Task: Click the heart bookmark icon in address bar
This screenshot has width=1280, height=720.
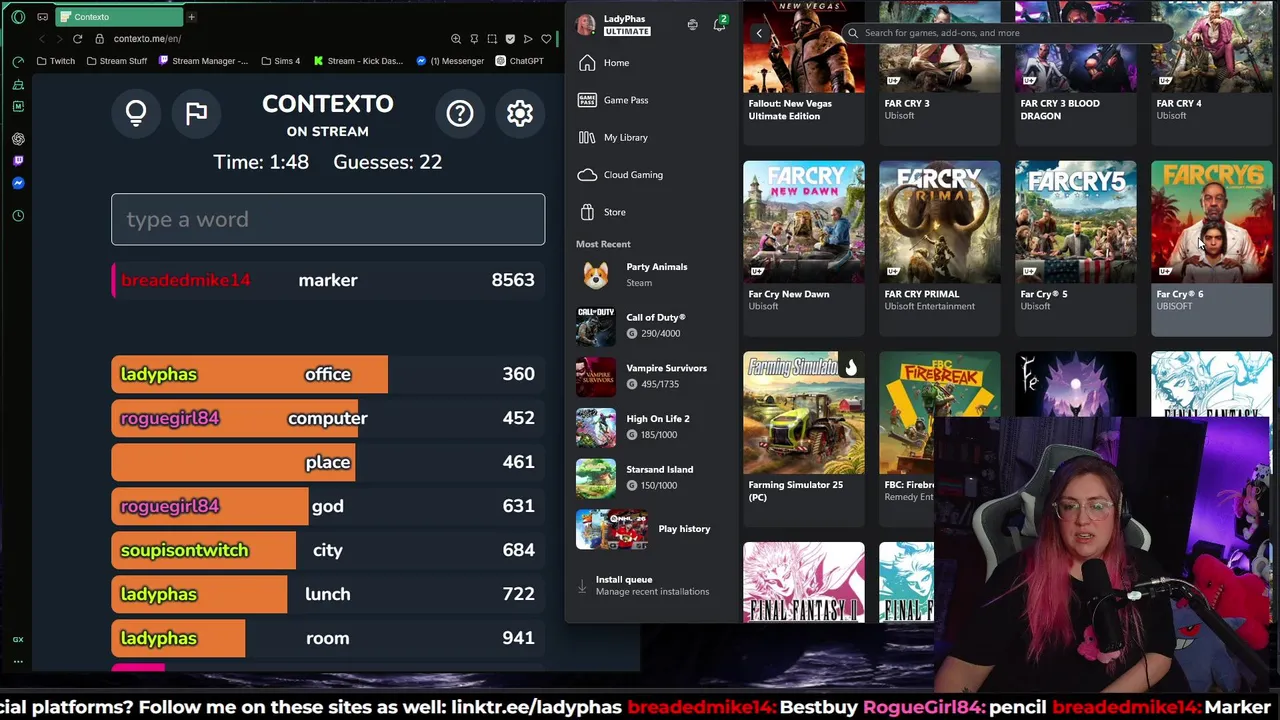Action: click(546, 39)
